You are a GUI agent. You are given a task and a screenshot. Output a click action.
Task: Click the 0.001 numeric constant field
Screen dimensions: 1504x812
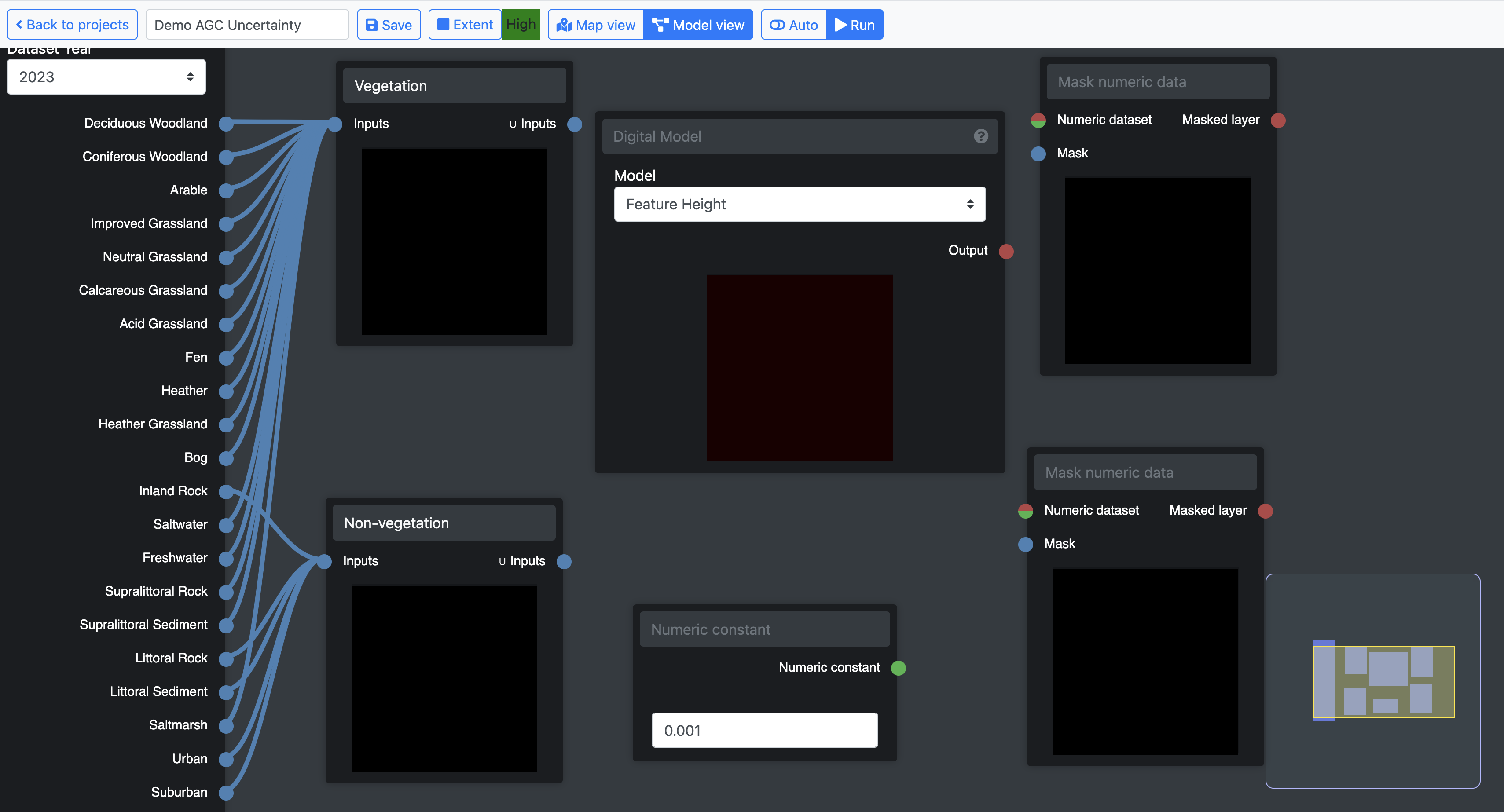click(764, 730)
